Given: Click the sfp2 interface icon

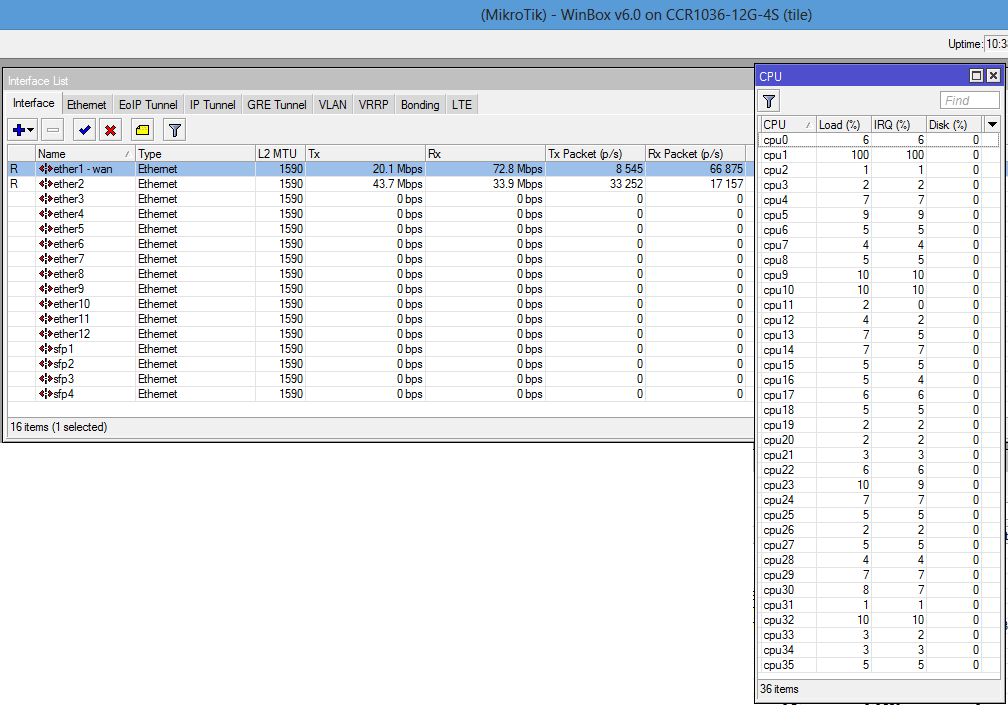Looking at the screenshot, I should click(46, 364).
